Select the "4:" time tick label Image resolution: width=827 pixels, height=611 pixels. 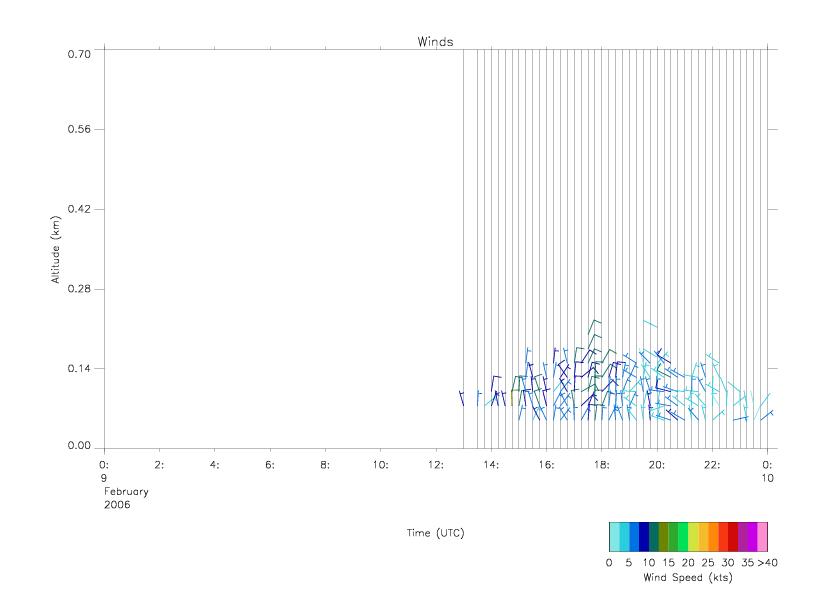[214, 465]
